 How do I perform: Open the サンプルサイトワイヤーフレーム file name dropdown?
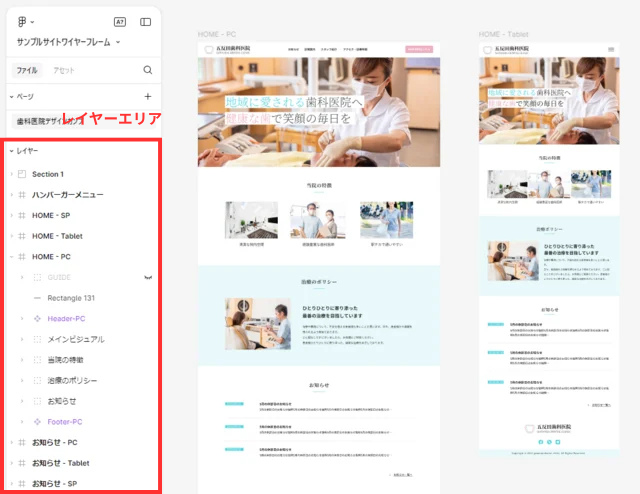pos(117,42)
